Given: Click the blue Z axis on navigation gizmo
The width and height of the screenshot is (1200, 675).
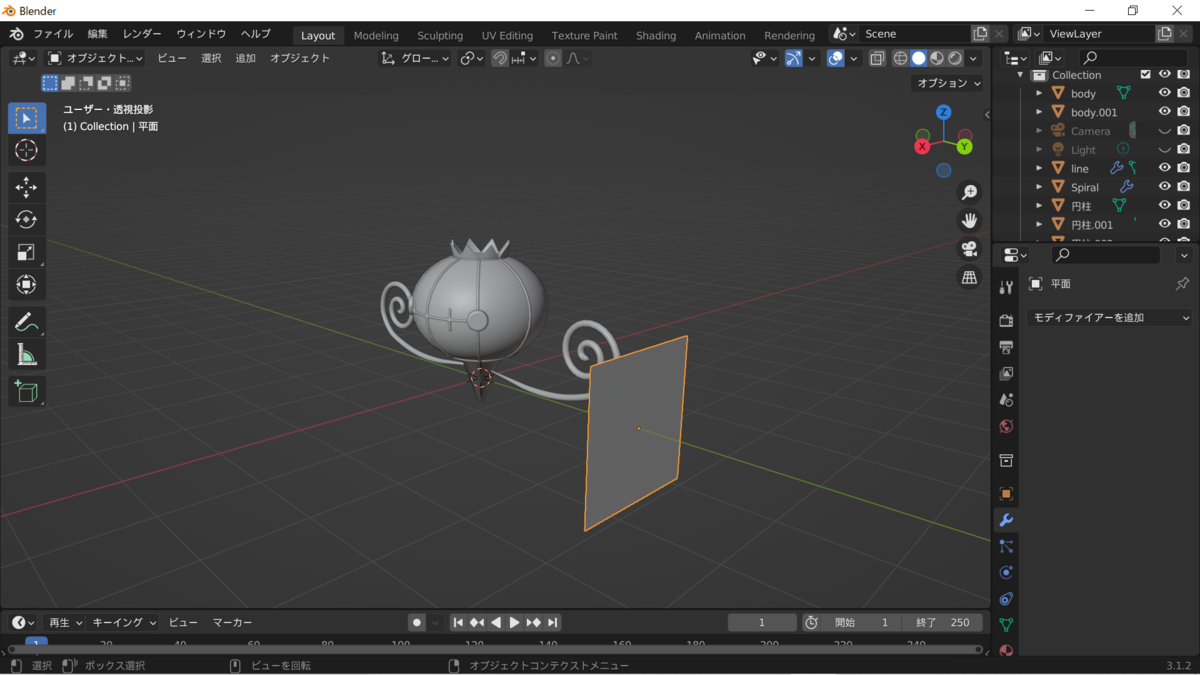Looking at the screenshot, I should [x=943, y=112].
